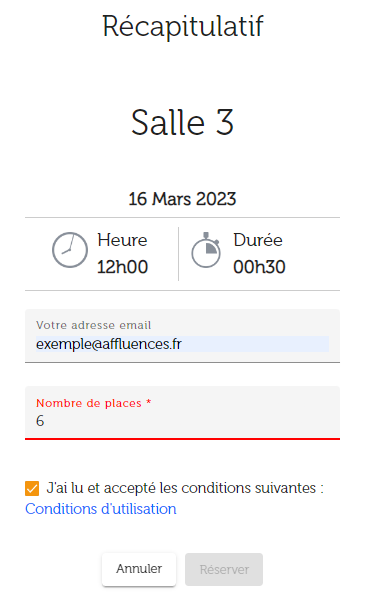Click the clock icon beside Heure
This screenshot has height=607, width=367.
coord(70,250)
